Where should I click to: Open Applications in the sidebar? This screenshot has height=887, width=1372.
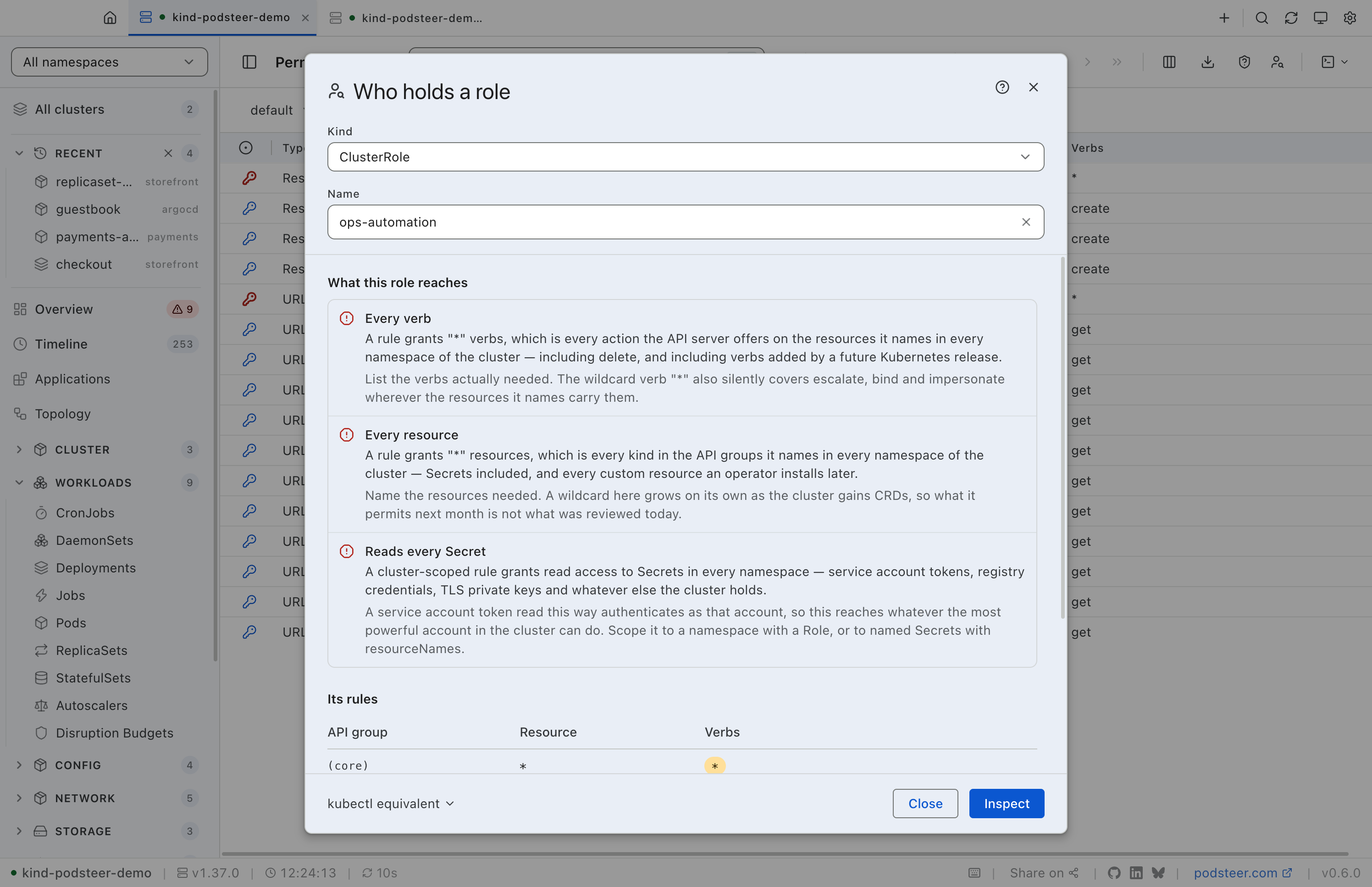(105, 379)
